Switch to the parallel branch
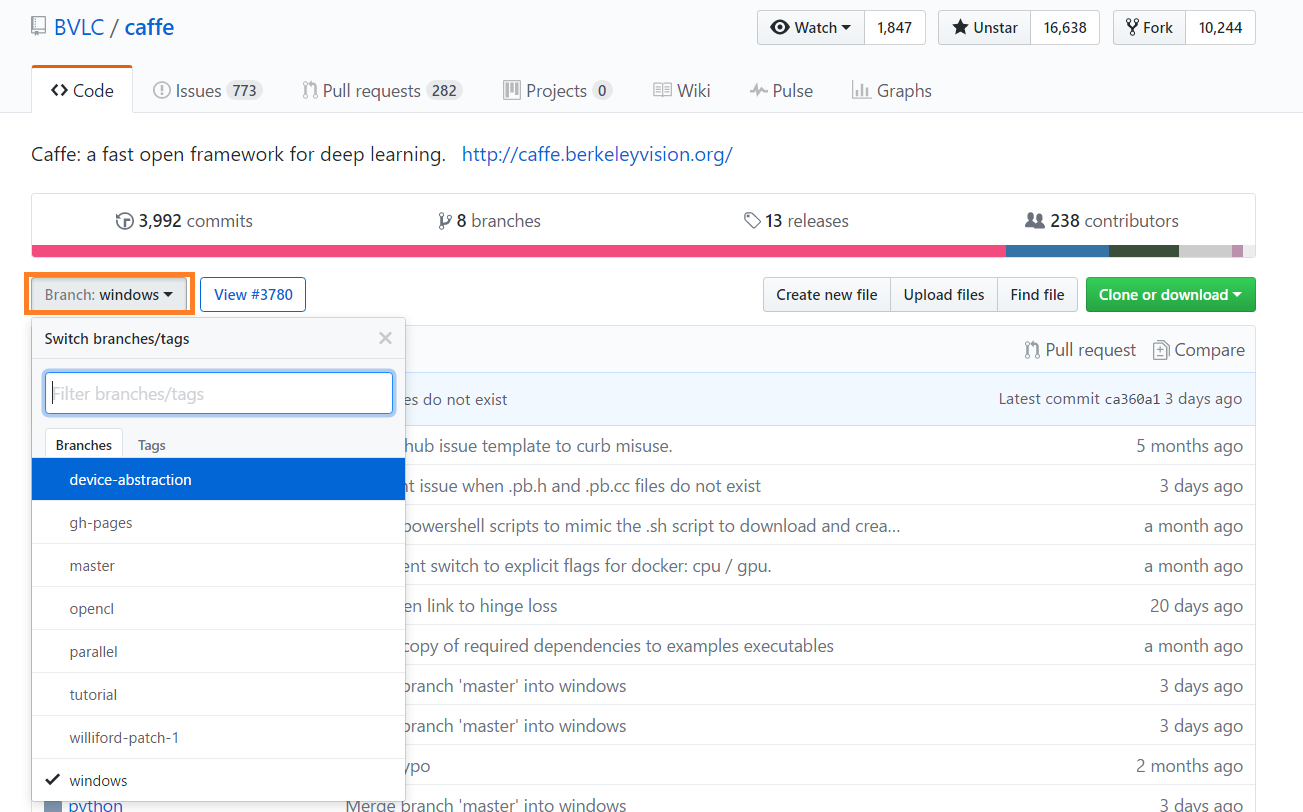Viewport: 1303px width, 812px height. click(218, 652)
